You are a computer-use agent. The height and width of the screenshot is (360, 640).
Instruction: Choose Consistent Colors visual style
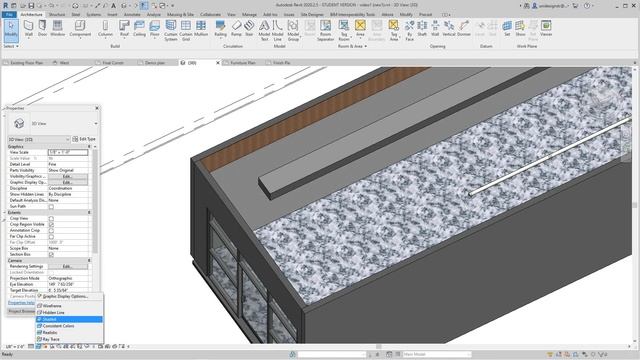click(69, 326)
